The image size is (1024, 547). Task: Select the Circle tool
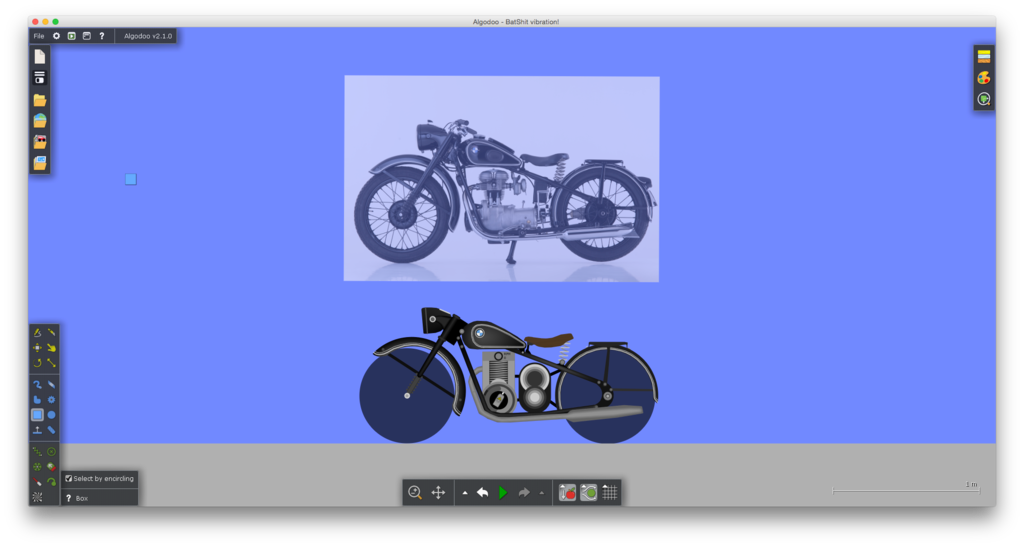coord(51,414)
